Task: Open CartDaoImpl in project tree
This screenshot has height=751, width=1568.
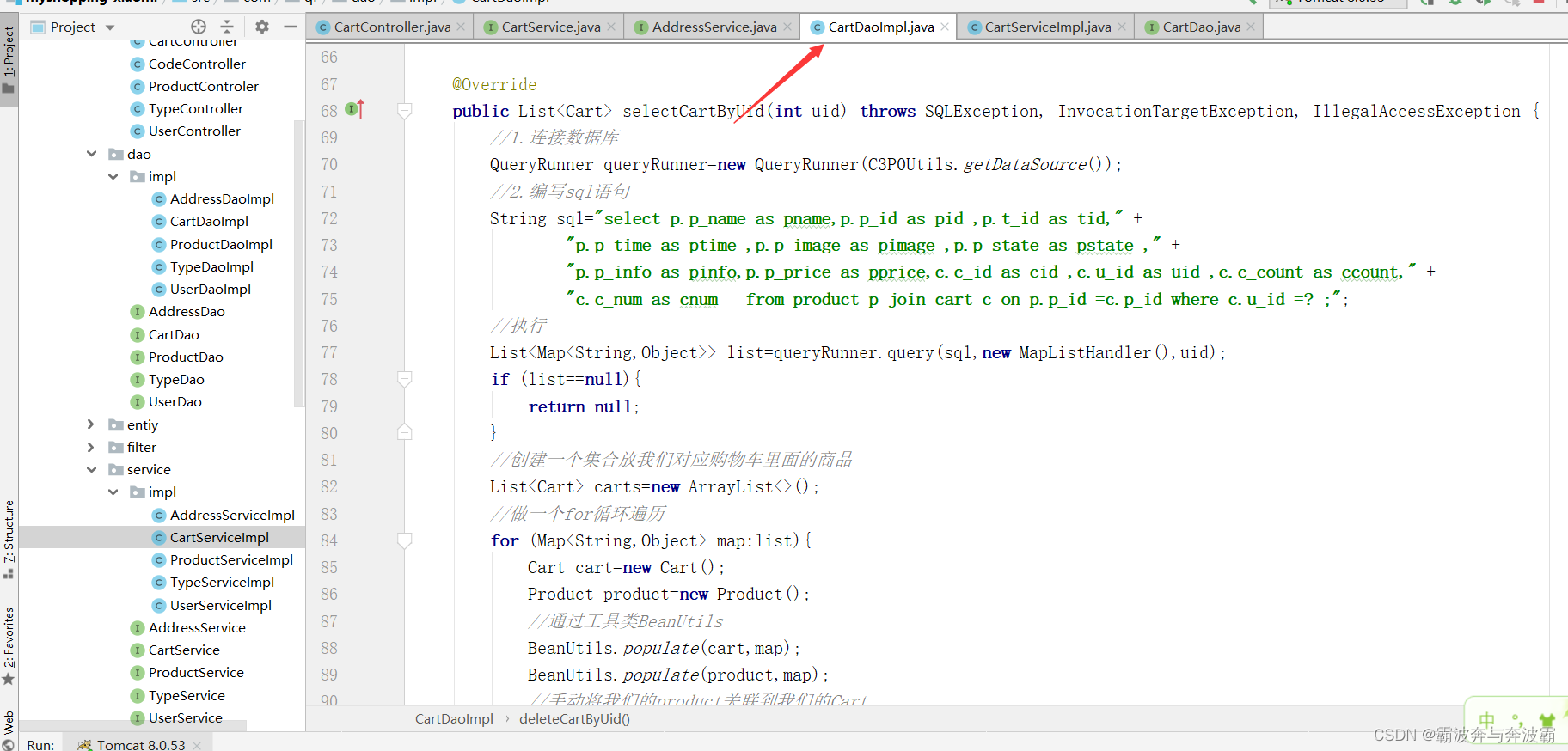Action: [209, 221]
